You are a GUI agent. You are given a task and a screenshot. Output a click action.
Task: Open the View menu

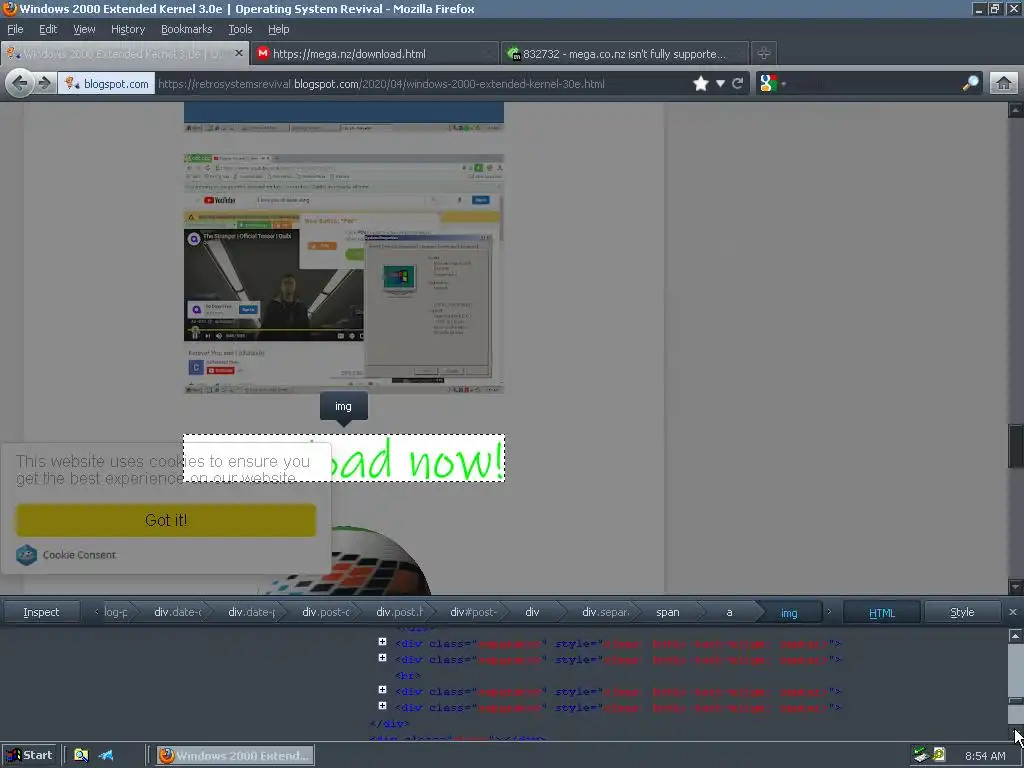click(84, 29)
